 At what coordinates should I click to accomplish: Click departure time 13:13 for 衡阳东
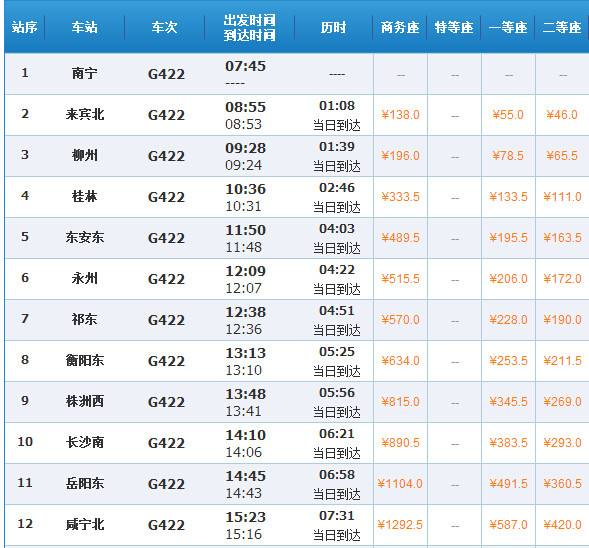[245, 353]
